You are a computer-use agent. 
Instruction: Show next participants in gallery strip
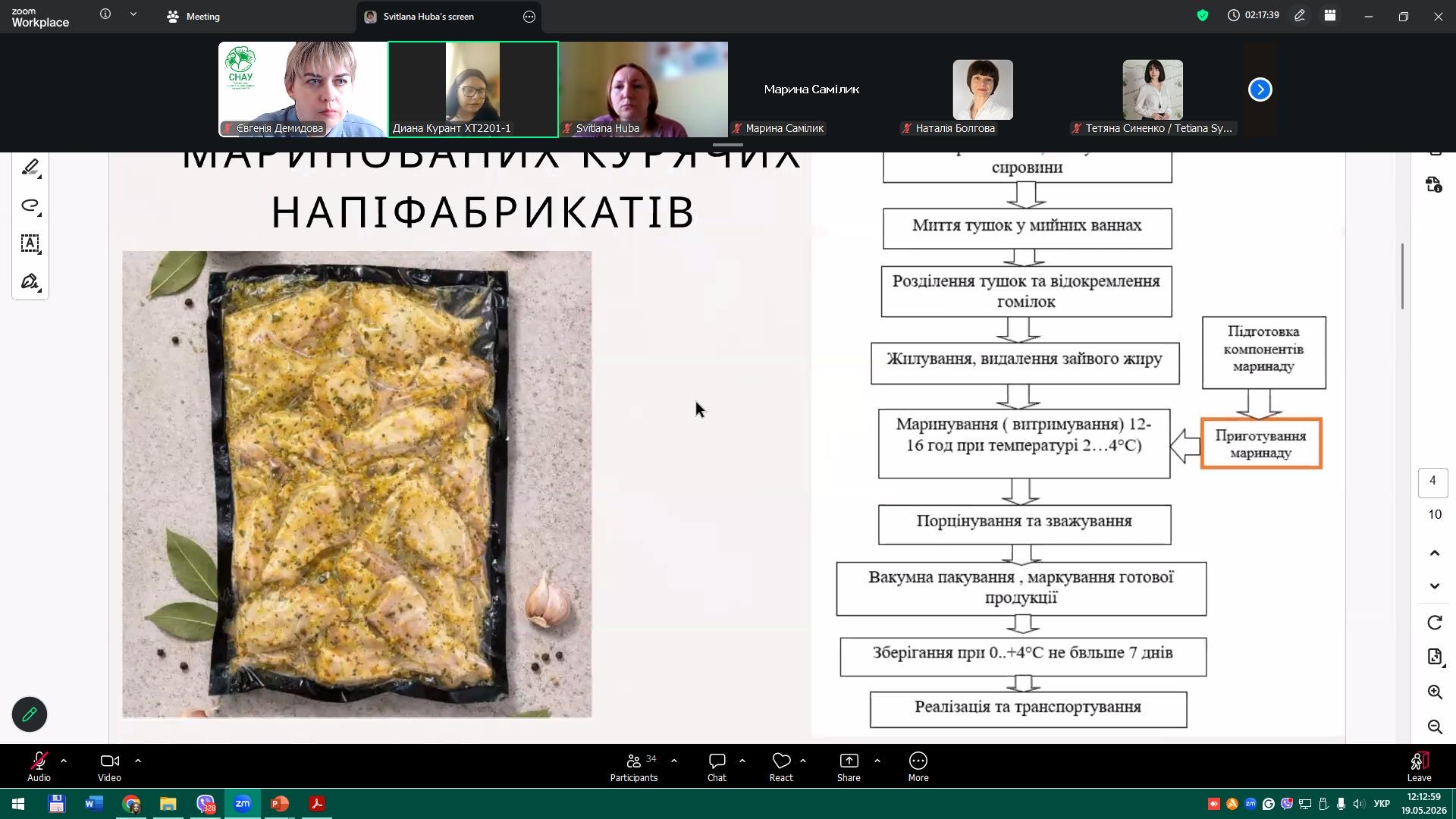1260,89
